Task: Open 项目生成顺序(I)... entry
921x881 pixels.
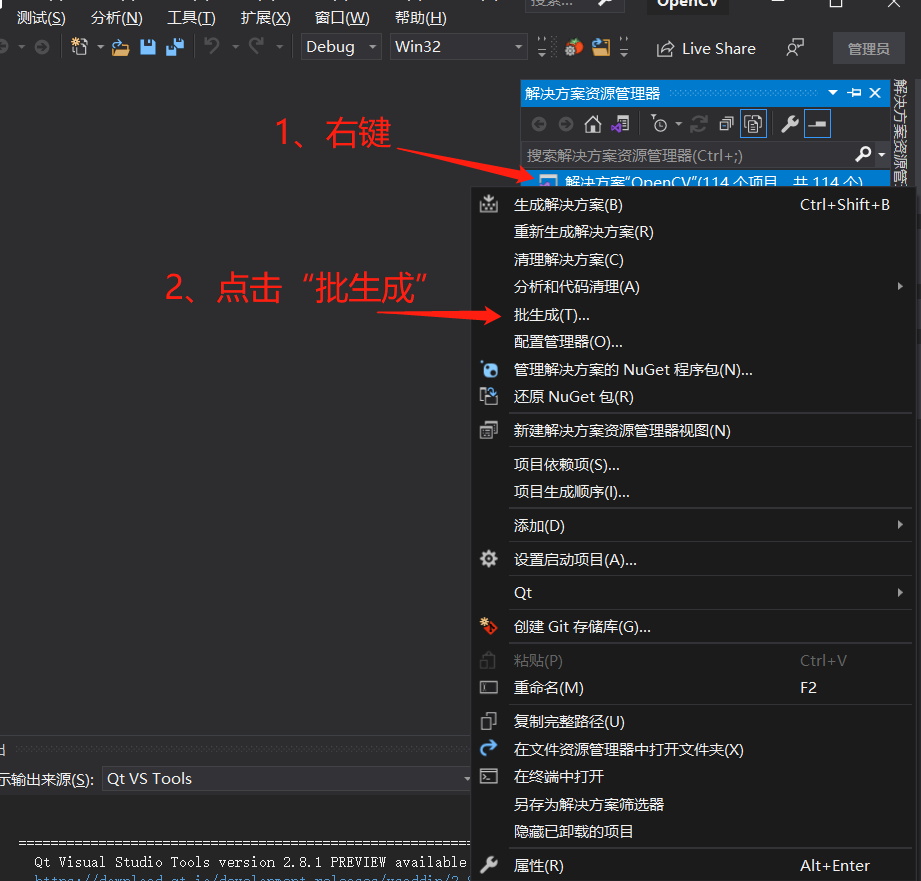Action: (693, 492)
